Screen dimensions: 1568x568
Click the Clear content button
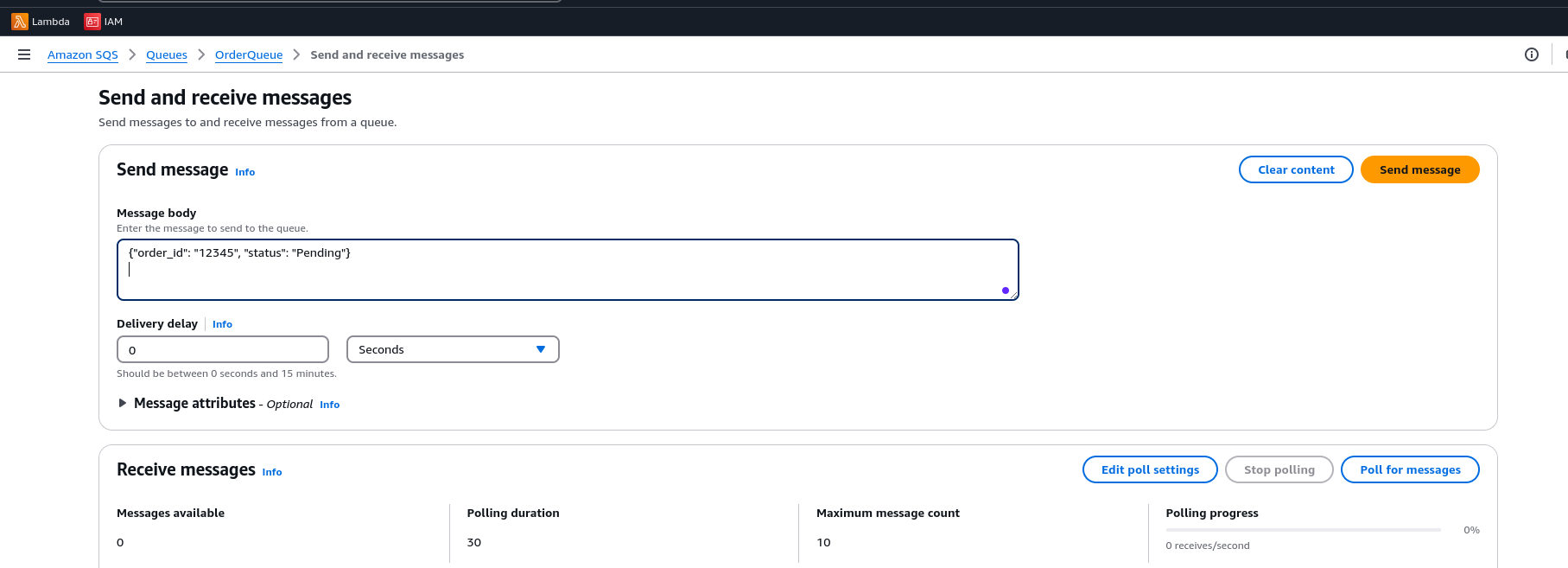(x=1295, y=169)
